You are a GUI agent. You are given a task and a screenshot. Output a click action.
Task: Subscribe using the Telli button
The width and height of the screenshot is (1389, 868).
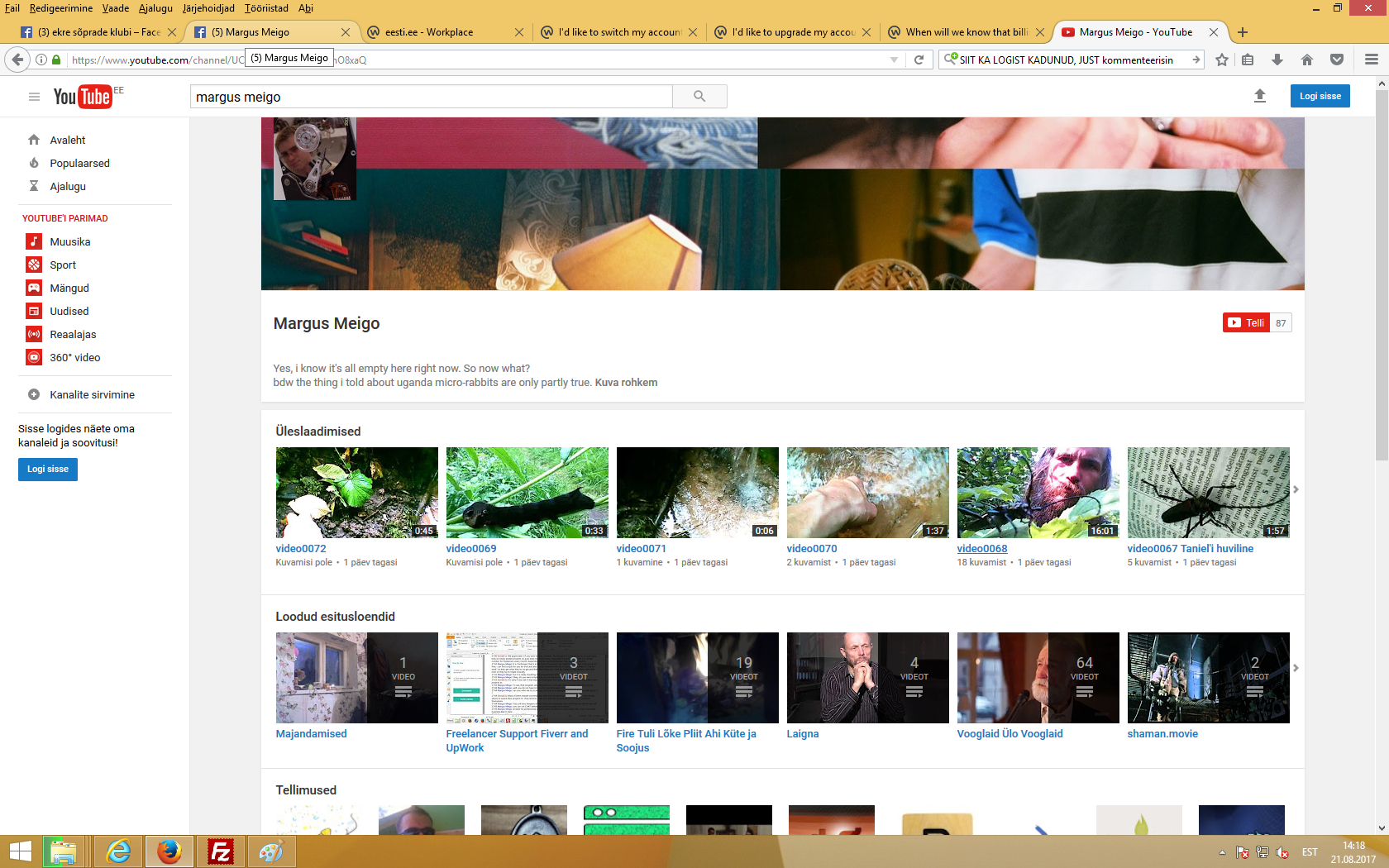(1246, 322)
